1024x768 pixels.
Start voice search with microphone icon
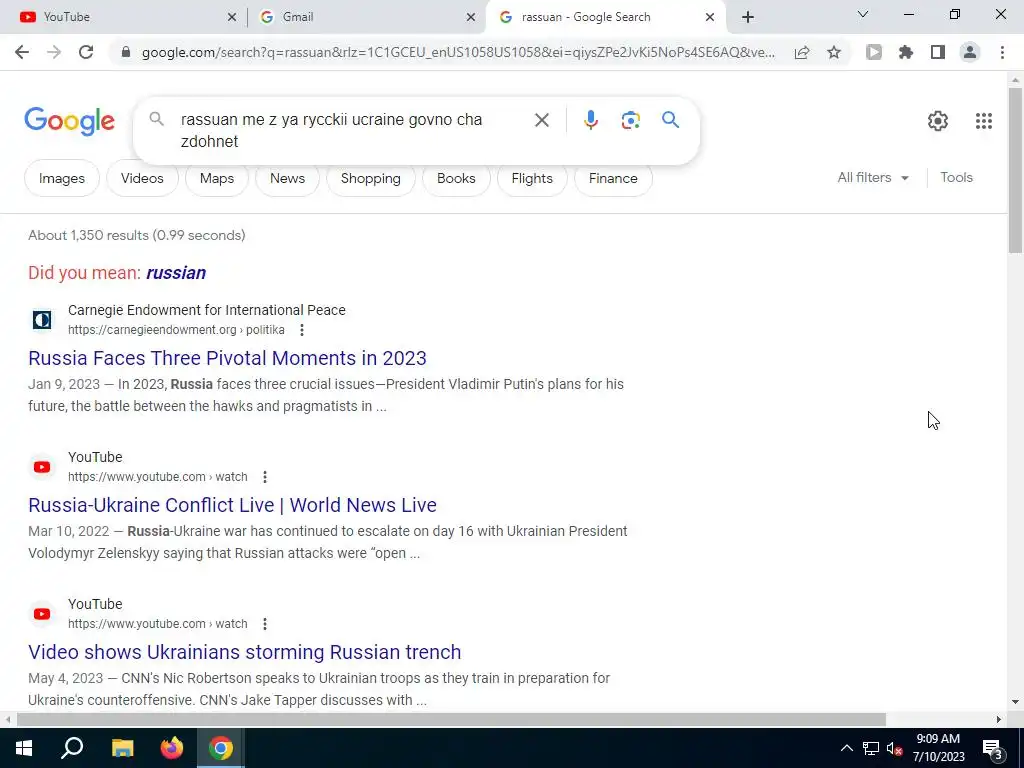591,120
